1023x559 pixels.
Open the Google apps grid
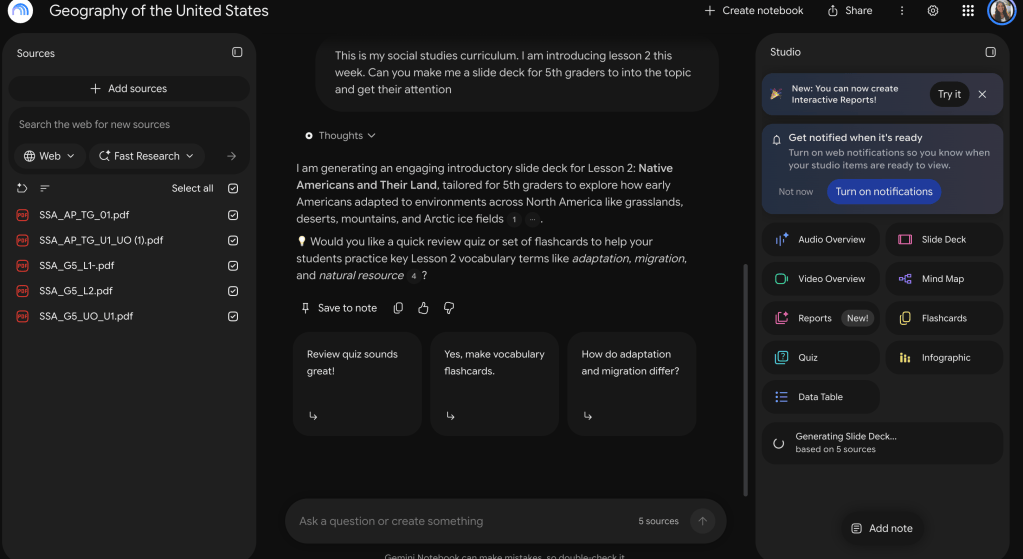[968, 10]
